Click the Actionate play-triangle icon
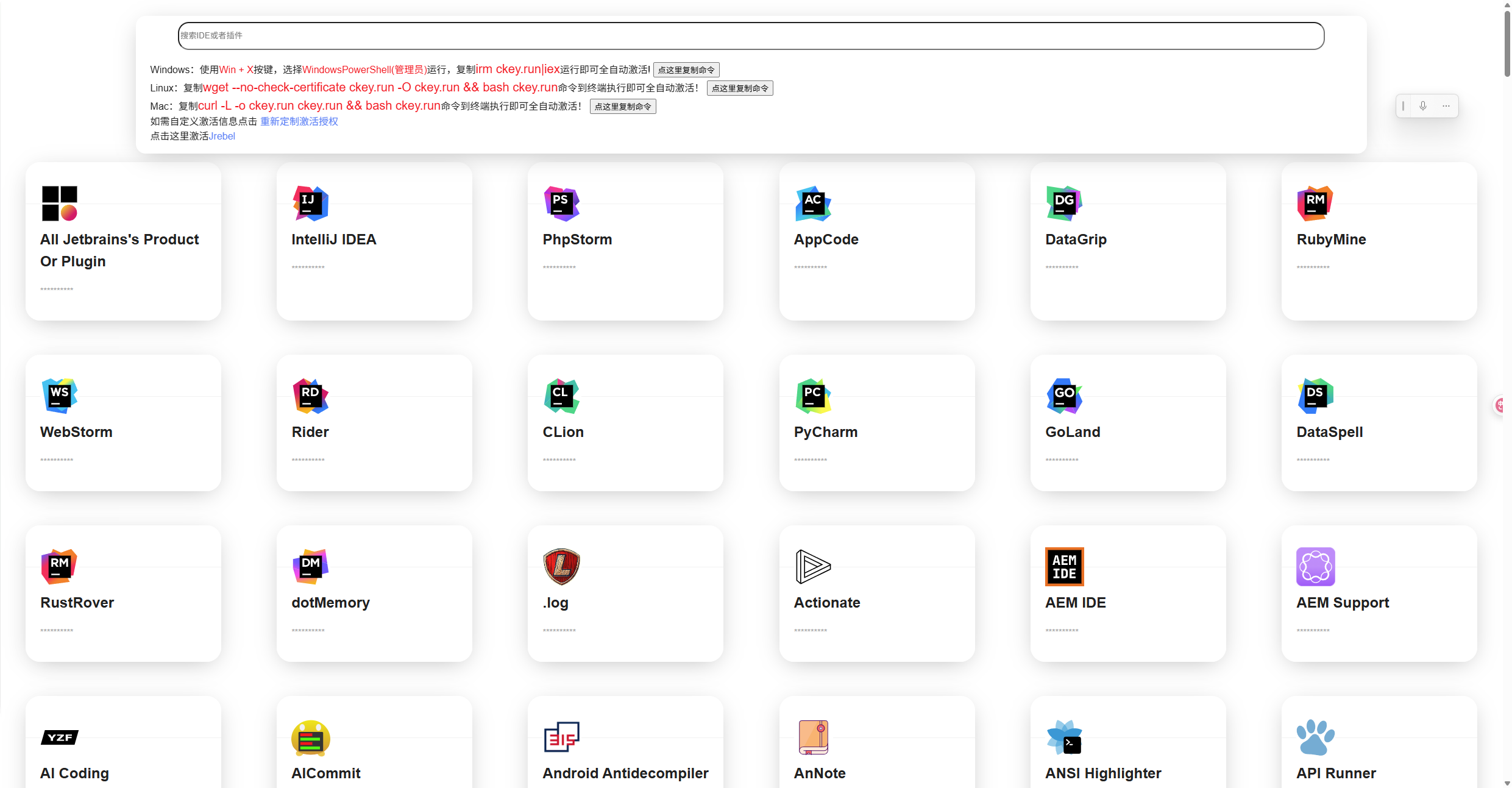The height and width of the screenshot is (788, 1512). [814, 567]
